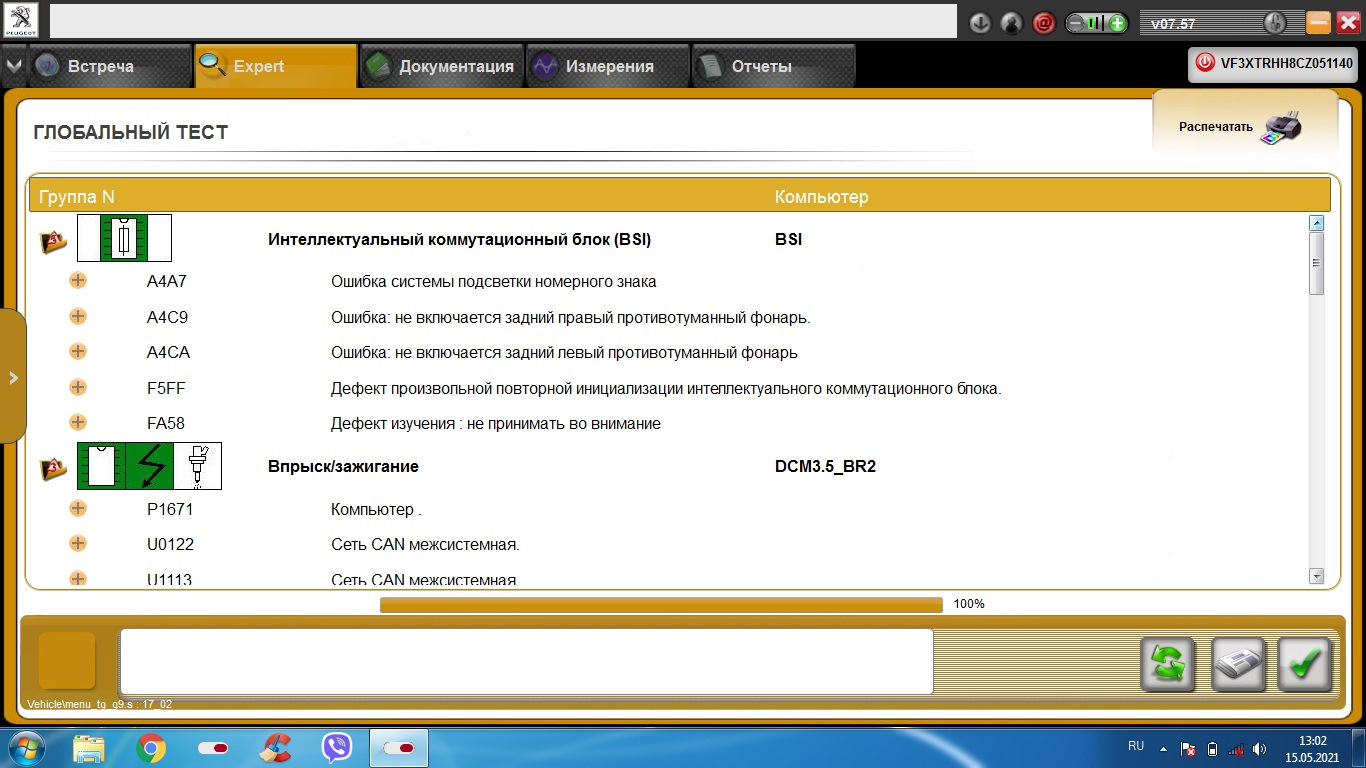Open the Документация tab
This screenshot has height=768, width=1366.
tap(442, 66)
